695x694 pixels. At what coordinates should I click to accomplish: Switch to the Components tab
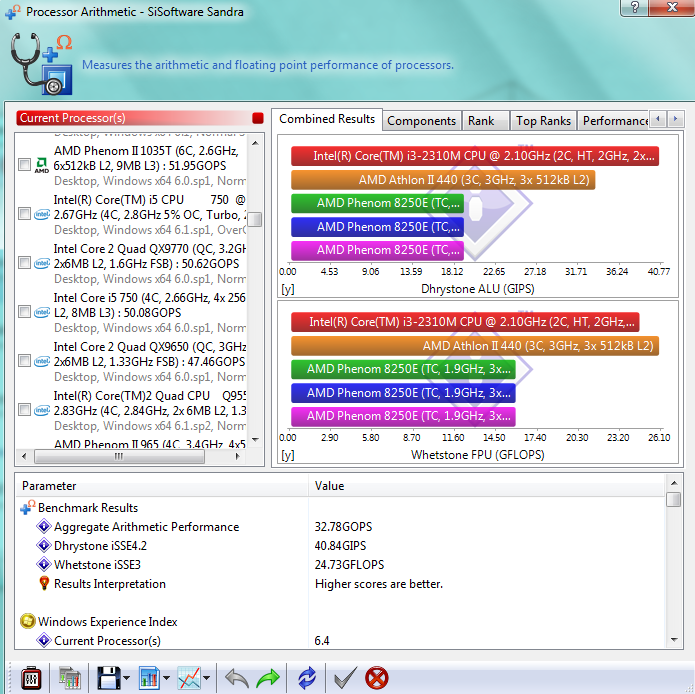[422, 121]
